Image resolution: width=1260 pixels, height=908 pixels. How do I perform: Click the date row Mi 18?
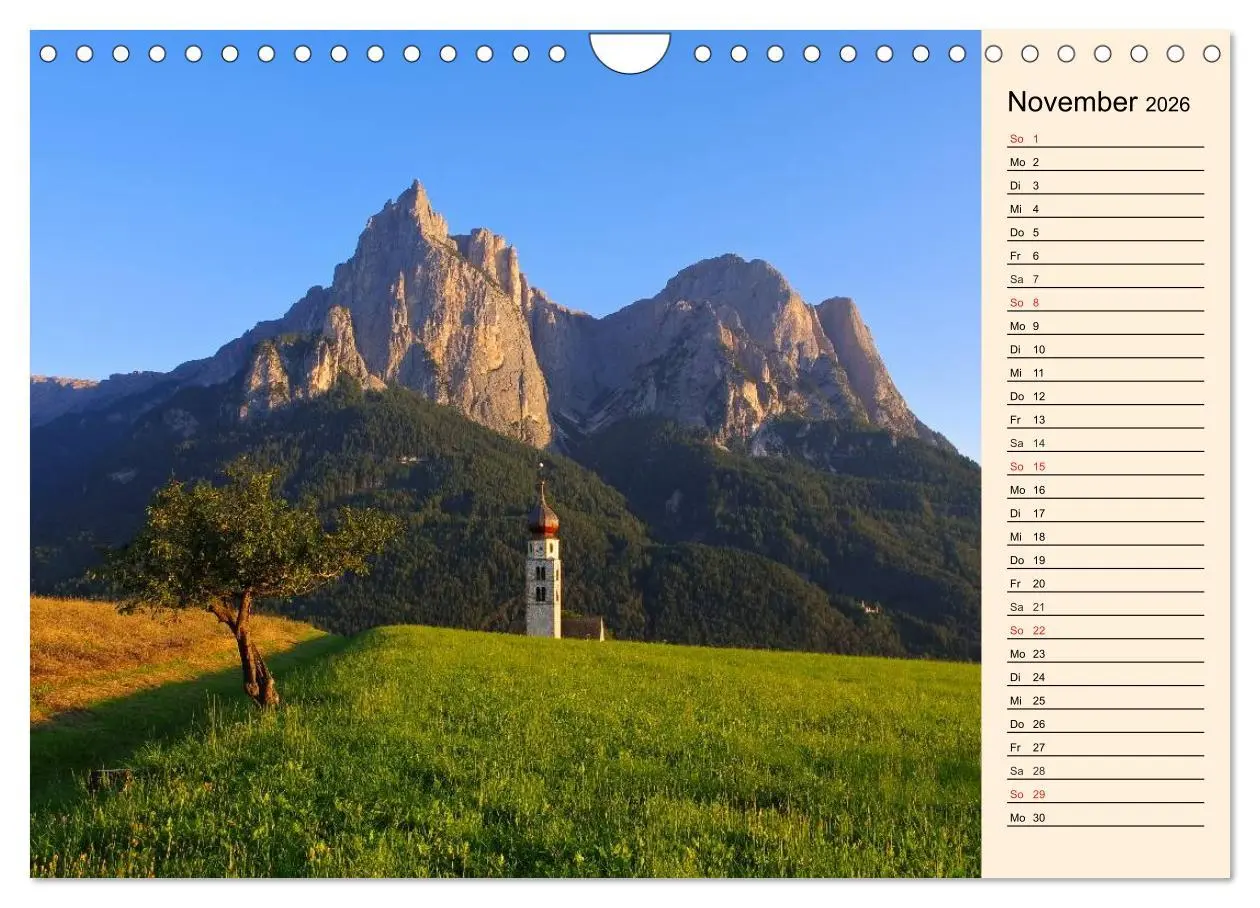click(x=1025, y=536)
